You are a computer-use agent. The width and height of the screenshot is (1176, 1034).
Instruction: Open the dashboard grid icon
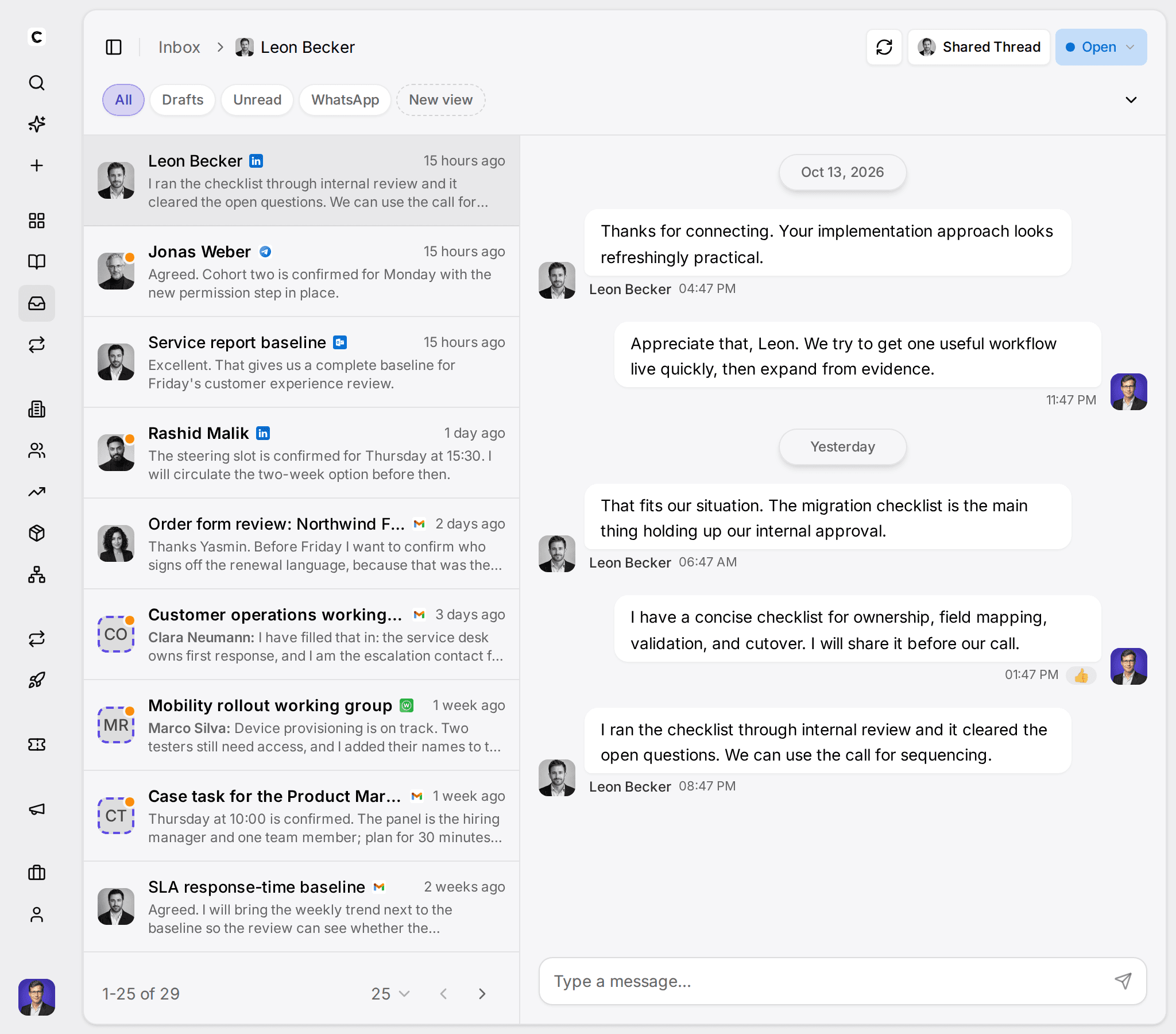(x=37, y=221)
